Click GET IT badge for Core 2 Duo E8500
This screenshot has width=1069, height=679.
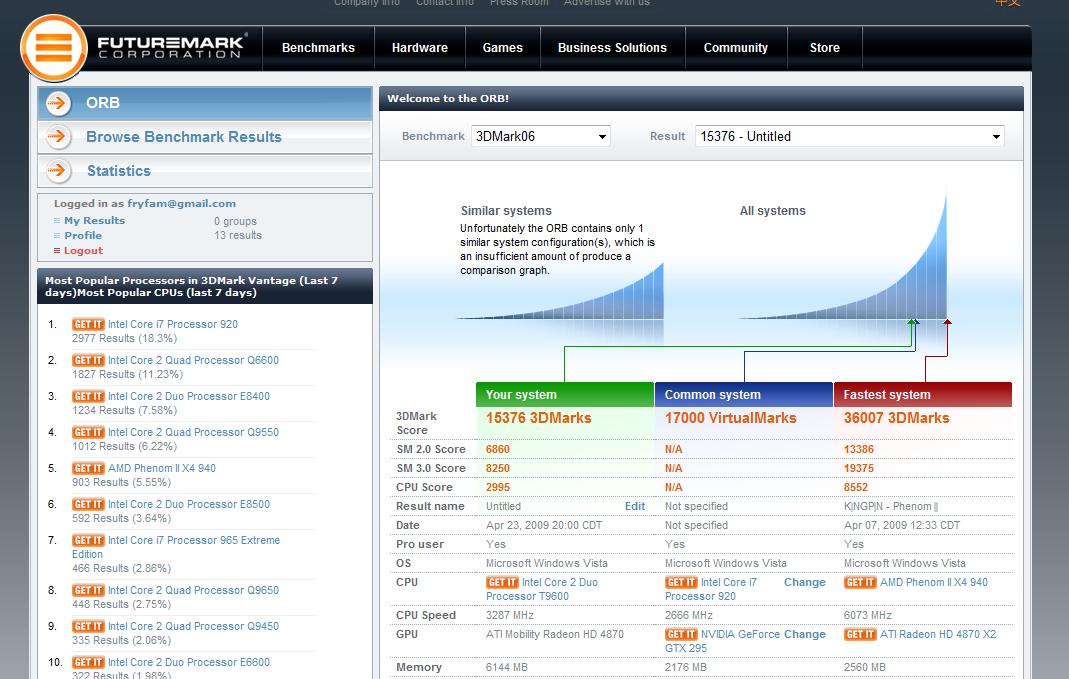click(x=88, y=504)
